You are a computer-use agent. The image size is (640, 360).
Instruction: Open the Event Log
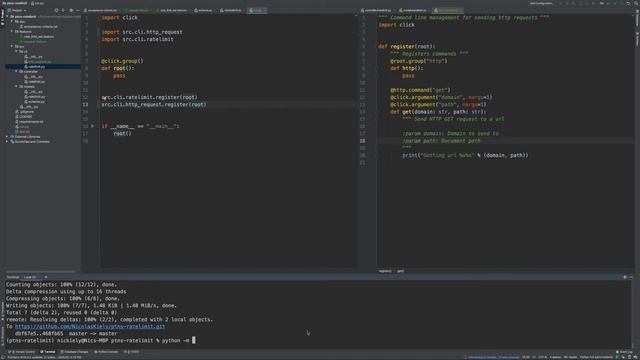(x=624, y=352)
